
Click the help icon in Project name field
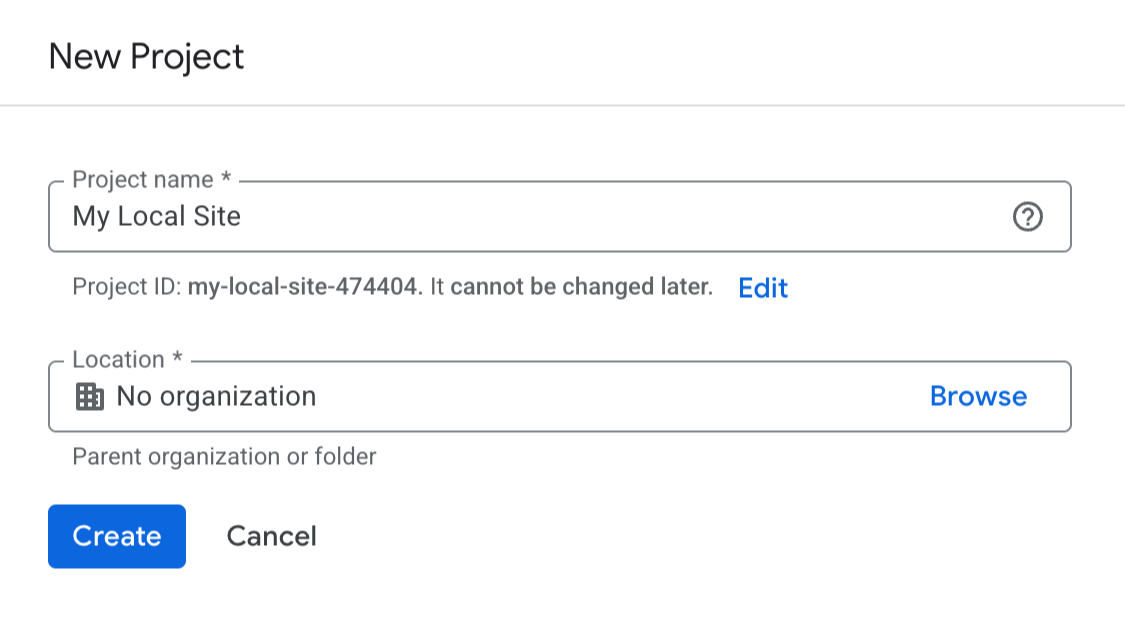pos(1027,216)
